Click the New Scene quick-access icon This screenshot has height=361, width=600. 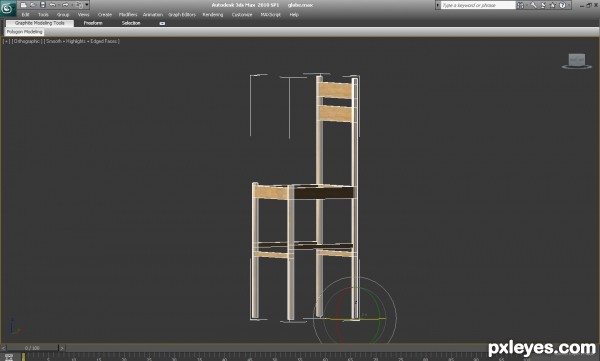click(24, 5)
